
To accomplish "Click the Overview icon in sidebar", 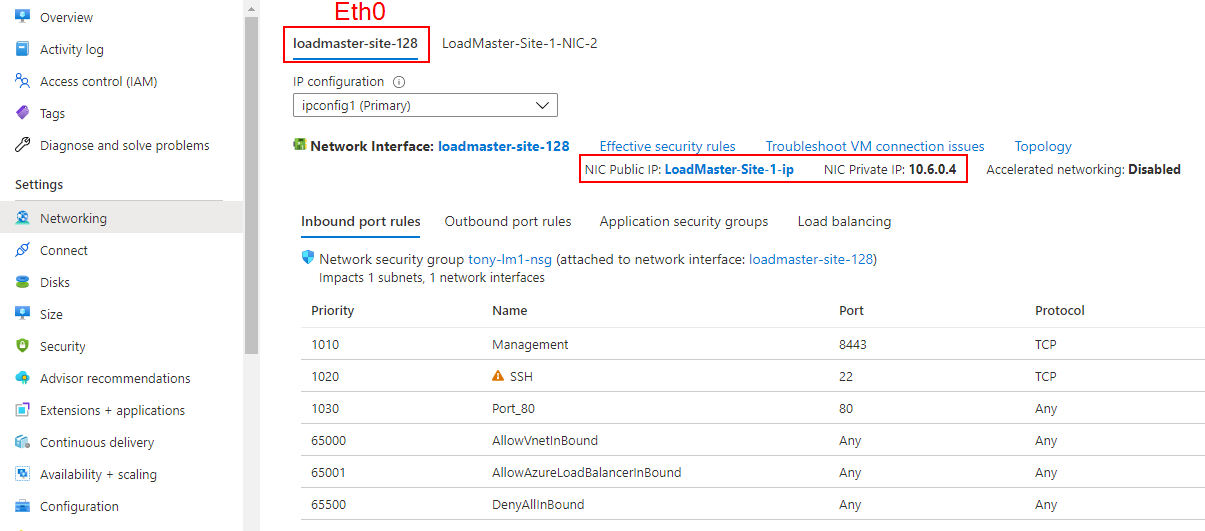I will click(x=22, y=17).
